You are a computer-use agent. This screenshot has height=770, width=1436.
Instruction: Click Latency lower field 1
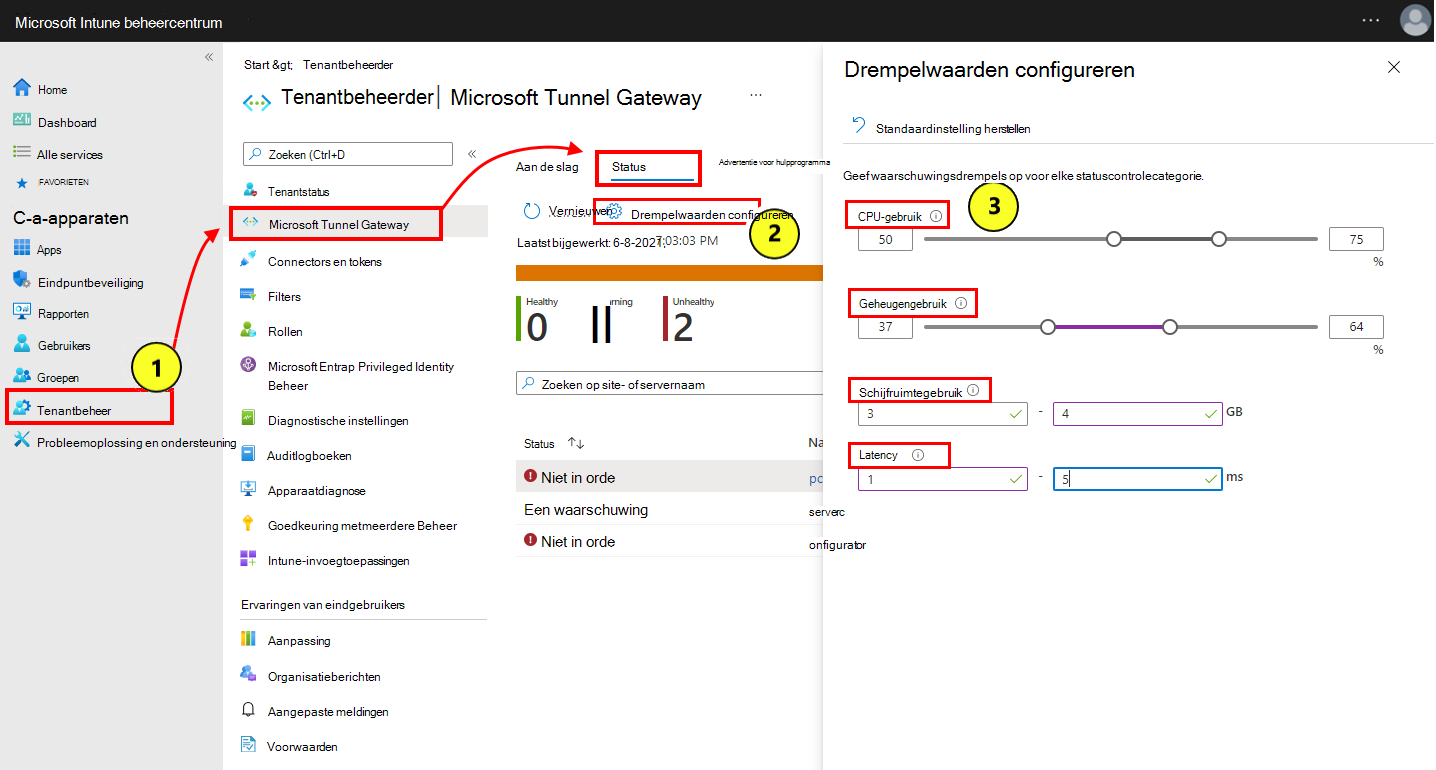(x=943, y=479)
